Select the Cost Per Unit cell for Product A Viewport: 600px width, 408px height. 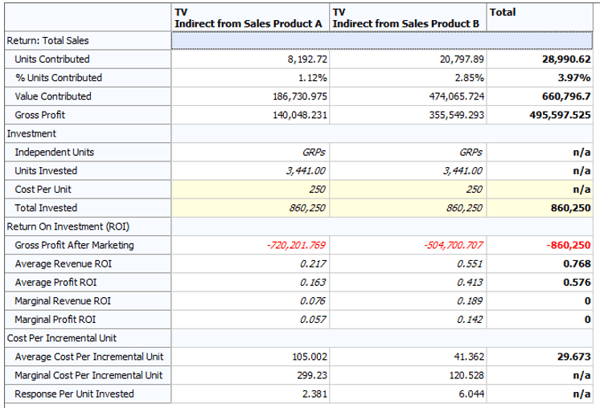click(x=250, y=189)
